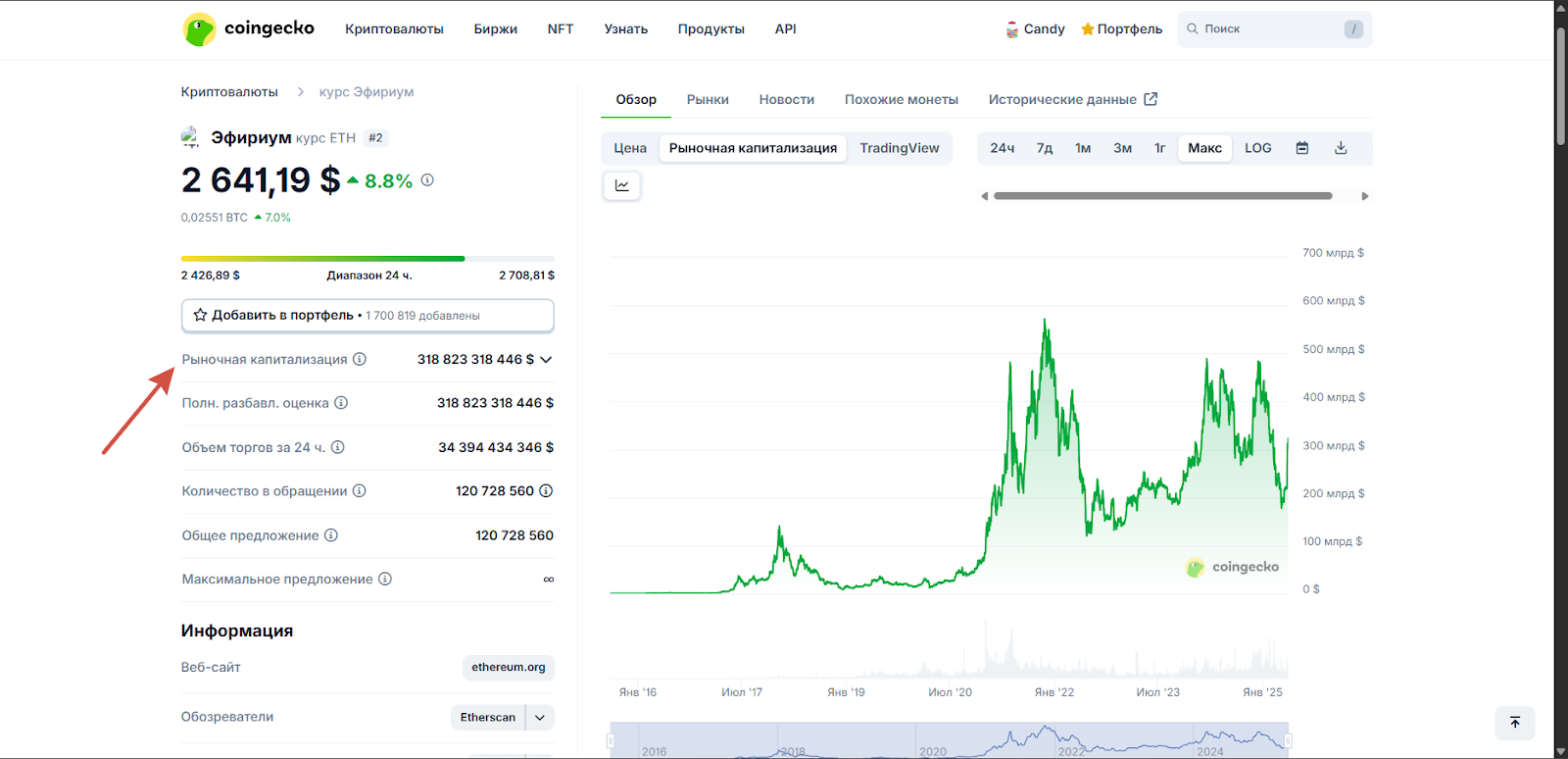
Task: Click right arrow of chart scroller
Action: click(1365, 196)
